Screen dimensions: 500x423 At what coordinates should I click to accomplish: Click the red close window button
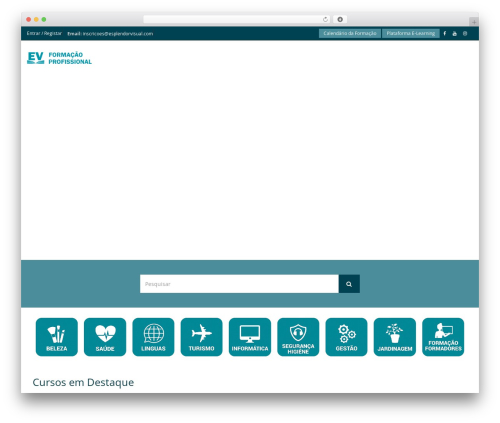29,19
